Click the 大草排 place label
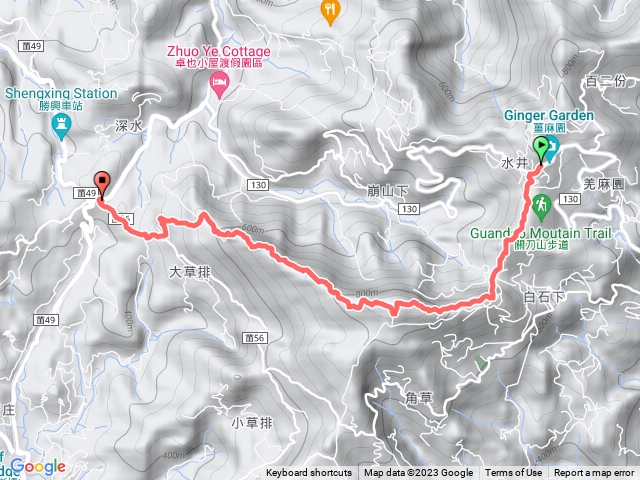Screen dimensions: 640x480 tap(190, 272)
